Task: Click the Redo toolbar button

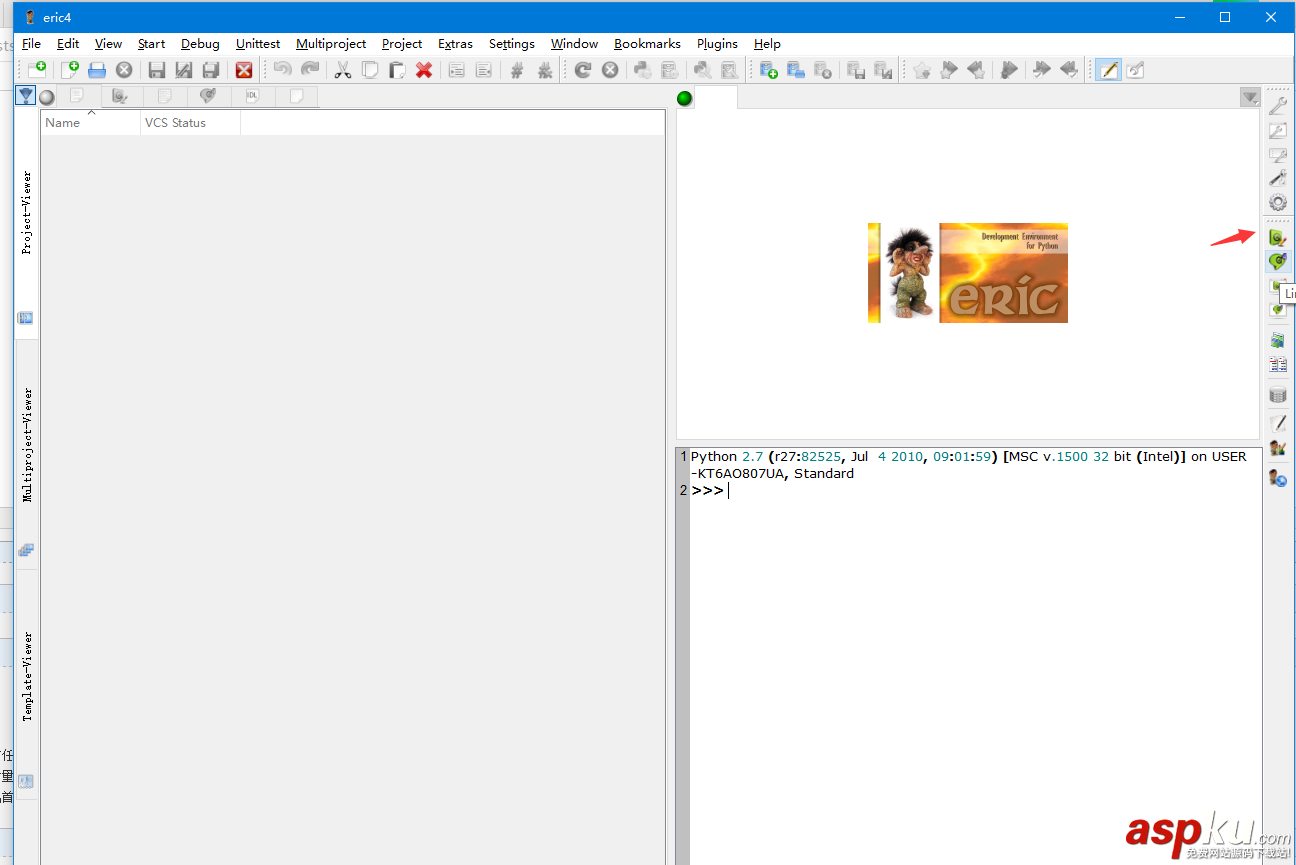Action: [308, 69]
